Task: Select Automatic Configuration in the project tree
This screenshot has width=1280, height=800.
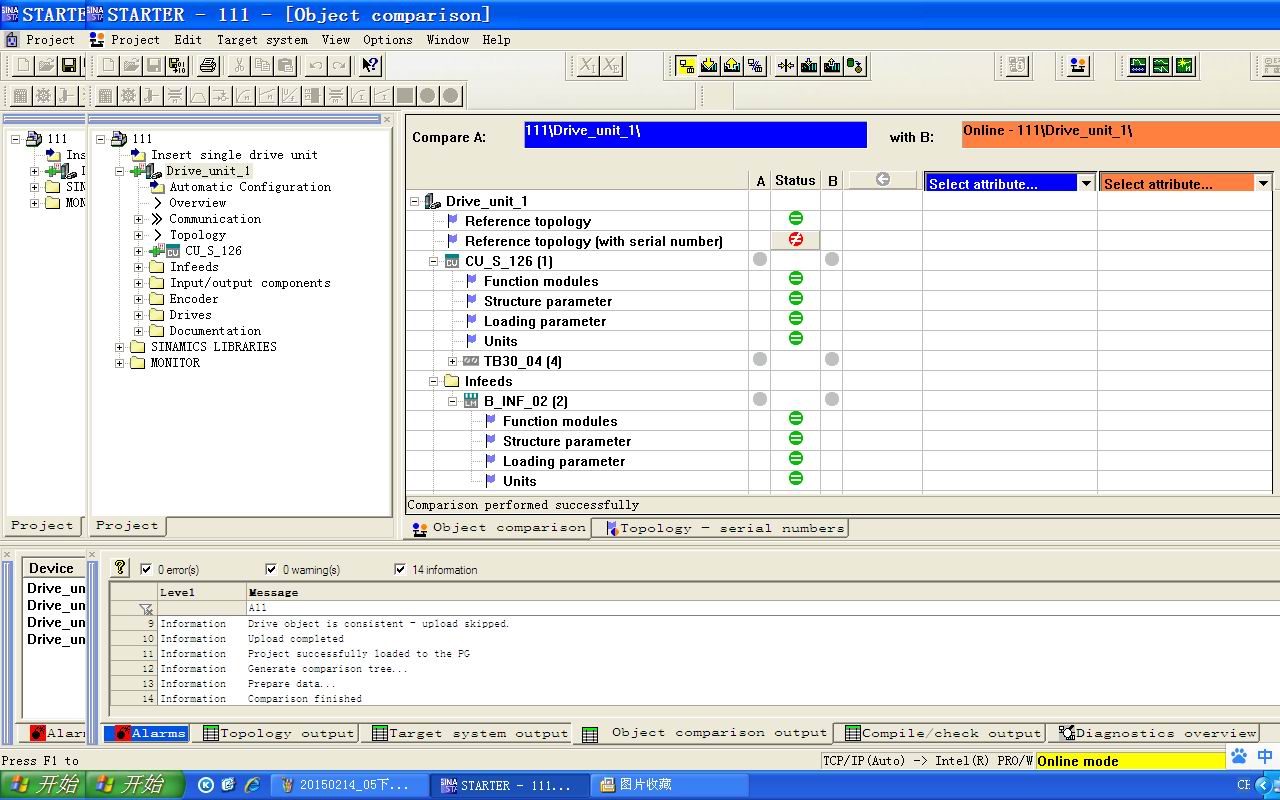Action: tap(250, 187)
